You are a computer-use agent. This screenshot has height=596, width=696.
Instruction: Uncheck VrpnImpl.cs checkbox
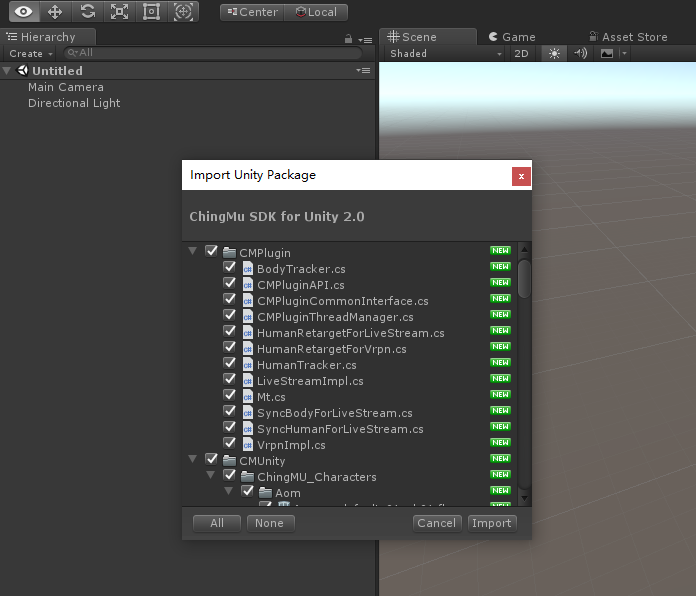coord(229,443)
